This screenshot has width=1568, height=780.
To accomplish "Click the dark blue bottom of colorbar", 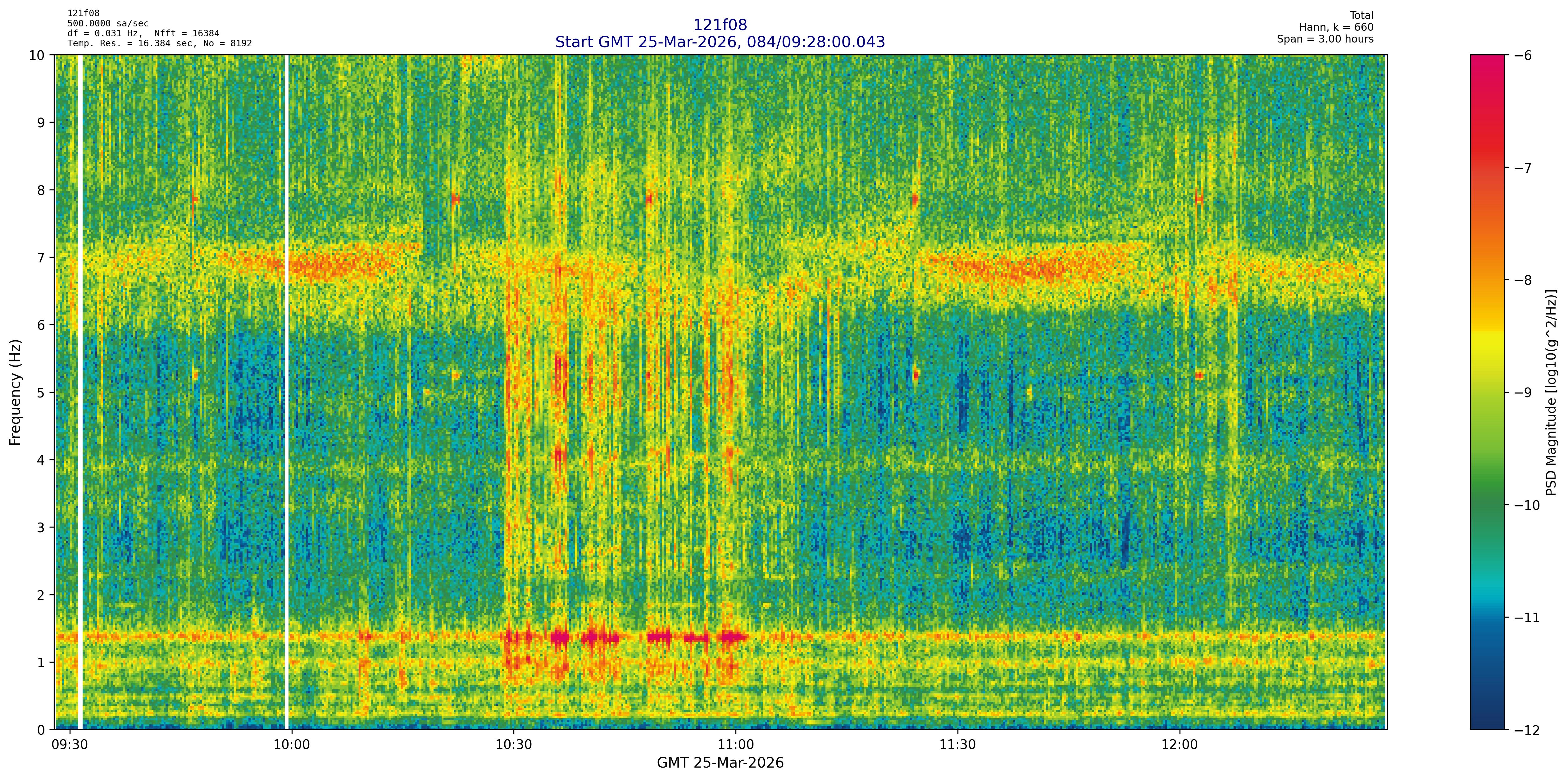I will click(x=1487, y=721).
